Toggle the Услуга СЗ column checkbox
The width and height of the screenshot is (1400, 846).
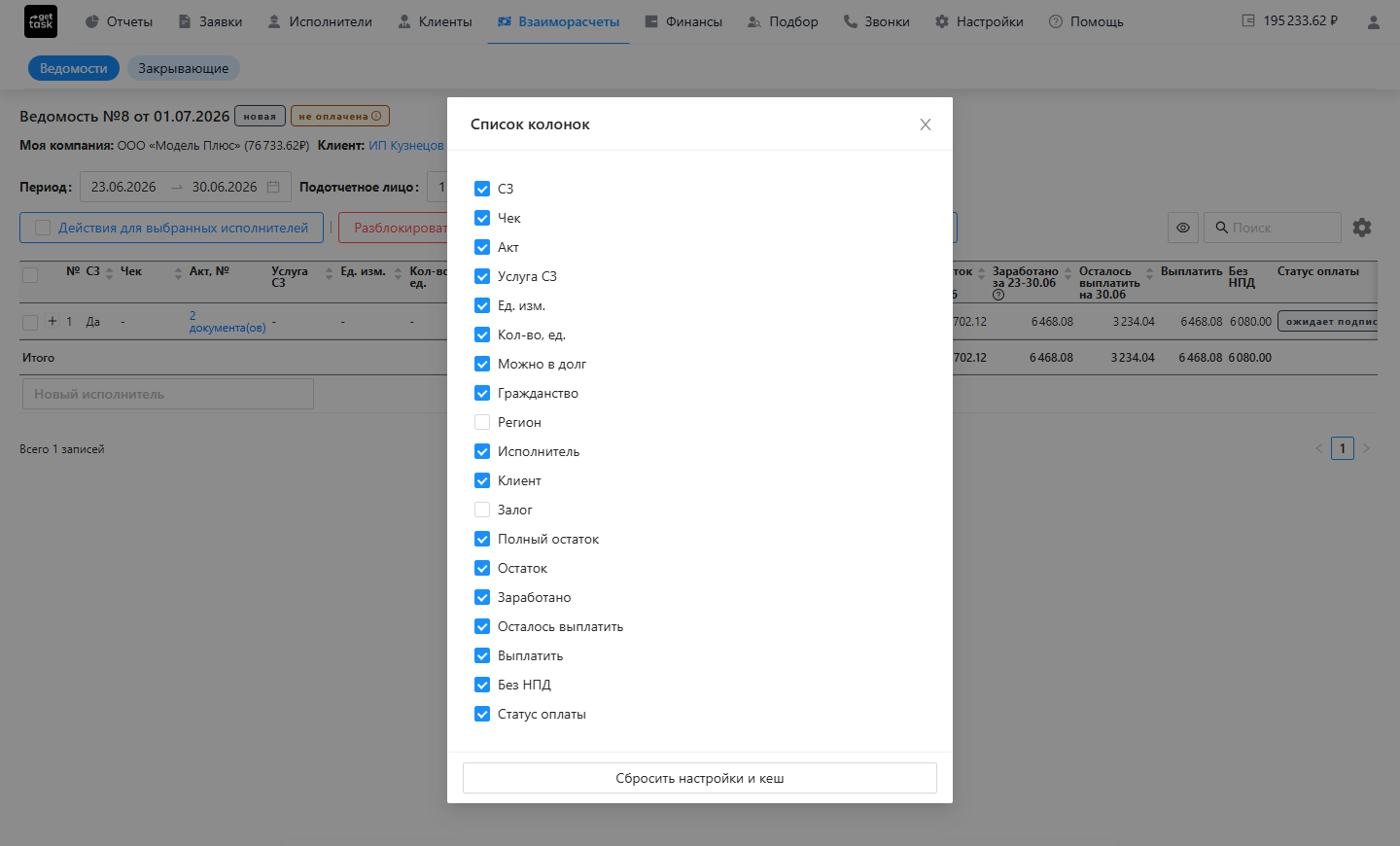pyautogui.click(x=482, y=276)
